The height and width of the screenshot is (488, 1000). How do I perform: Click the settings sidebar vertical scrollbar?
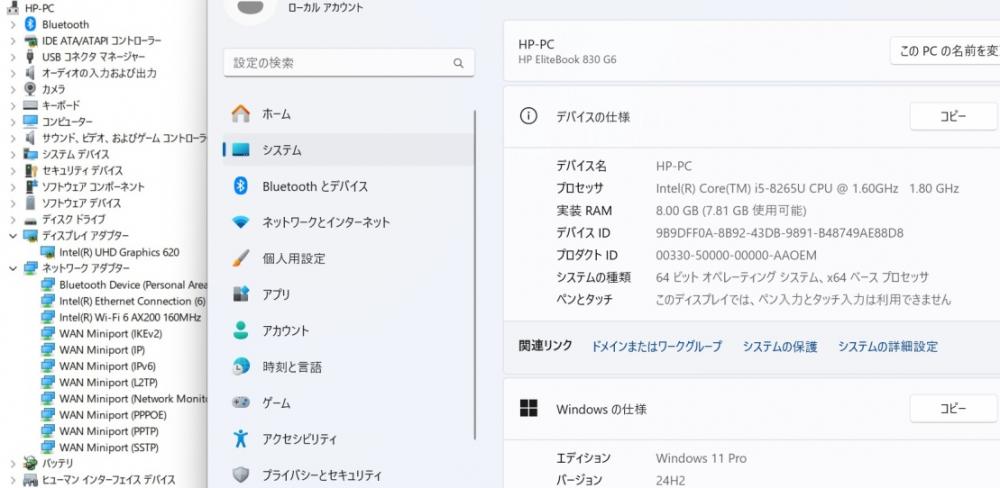click(475, 274)
